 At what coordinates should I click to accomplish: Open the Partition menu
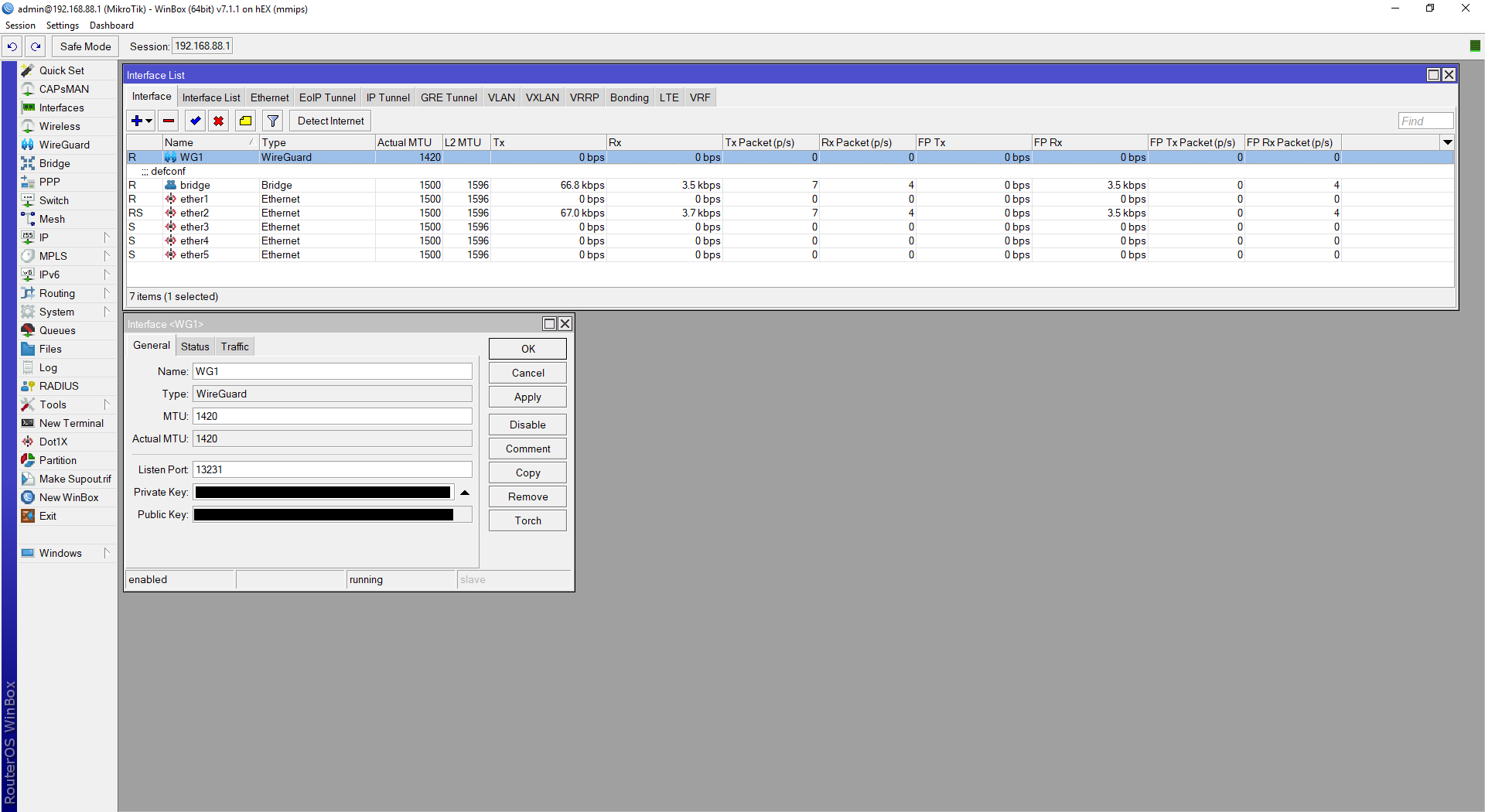tap(58, 460)
